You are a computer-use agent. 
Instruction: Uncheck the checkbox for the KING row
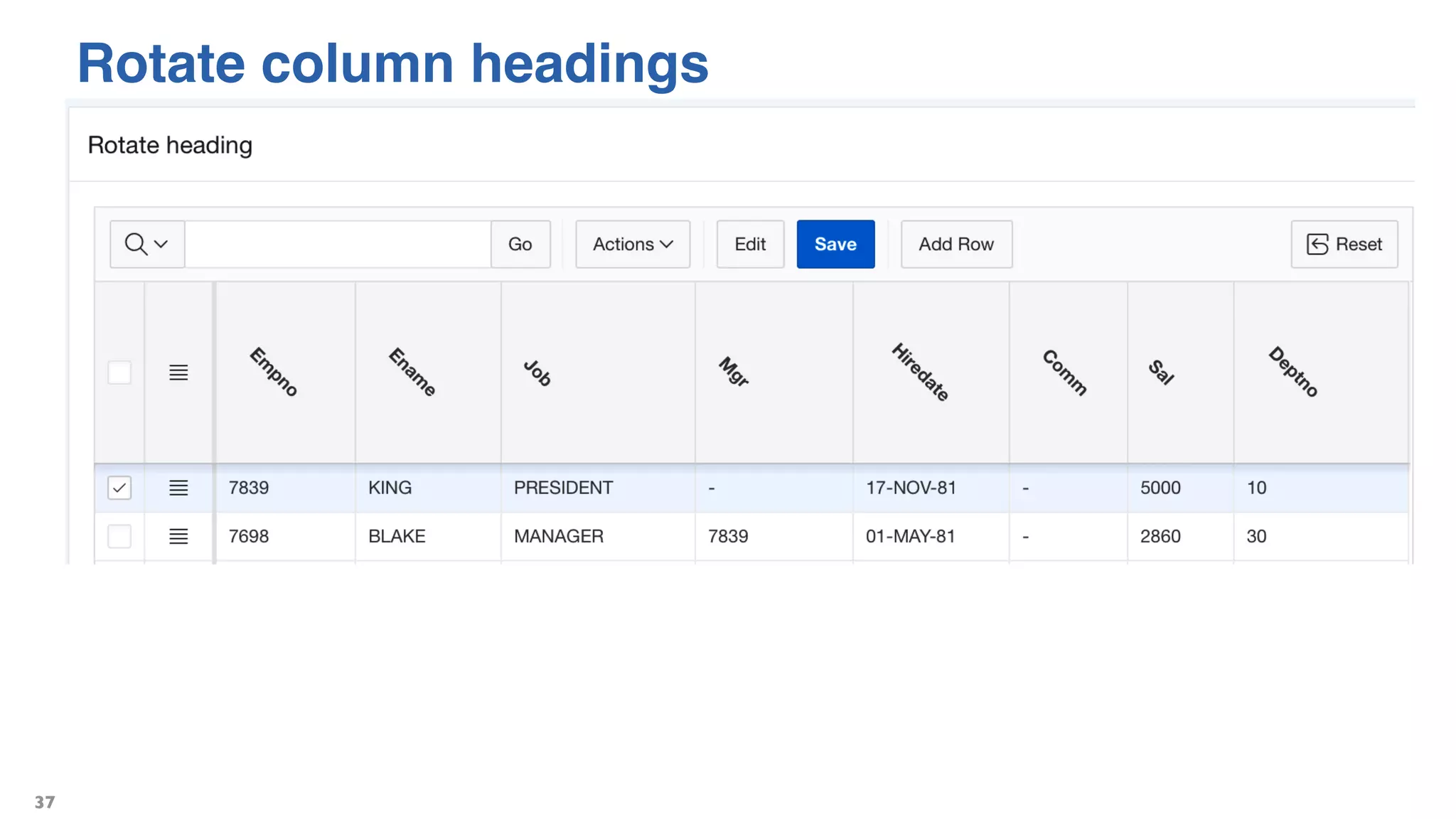pyautogui.click(x=119, y=488)
